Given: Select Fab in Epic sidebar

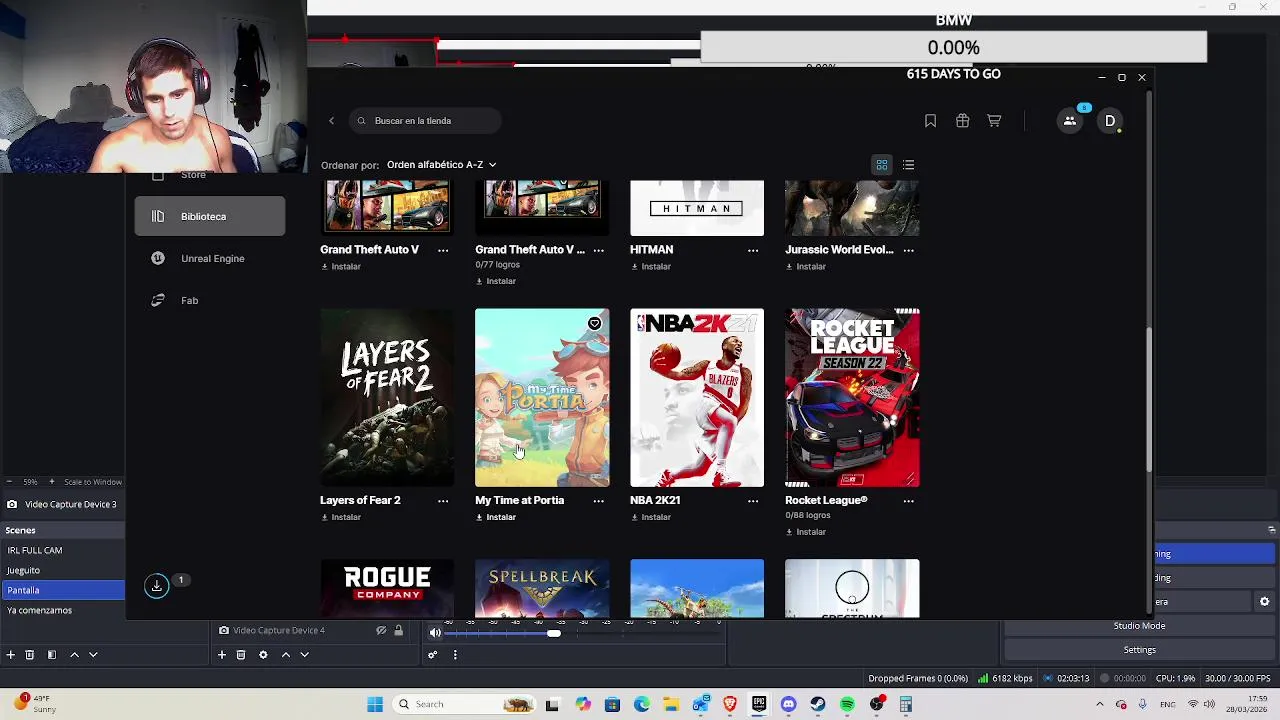Looking at the screenshot, I should 210,300.
